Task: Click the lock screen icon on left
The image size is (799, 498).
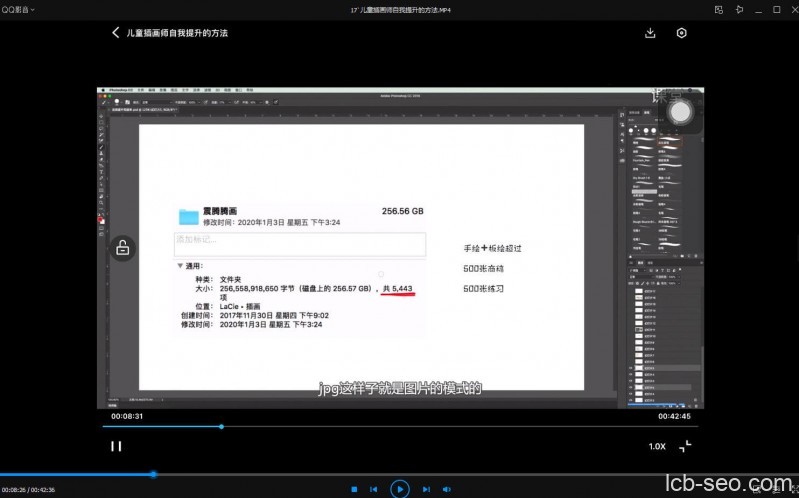Action: [121, 249]
